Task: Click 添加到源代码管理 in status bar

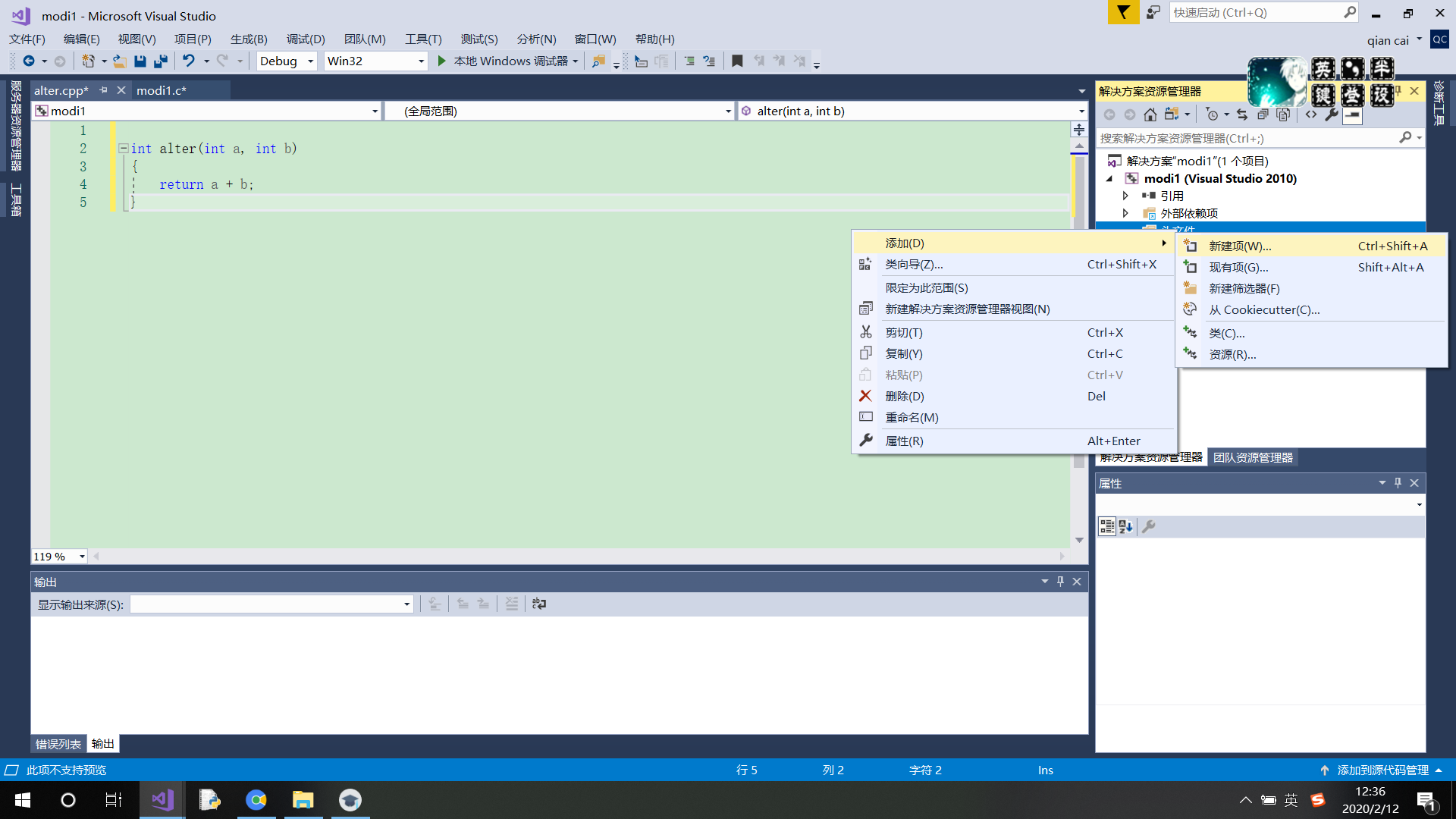Action: pyautogui.click(x=1382, y=770)
